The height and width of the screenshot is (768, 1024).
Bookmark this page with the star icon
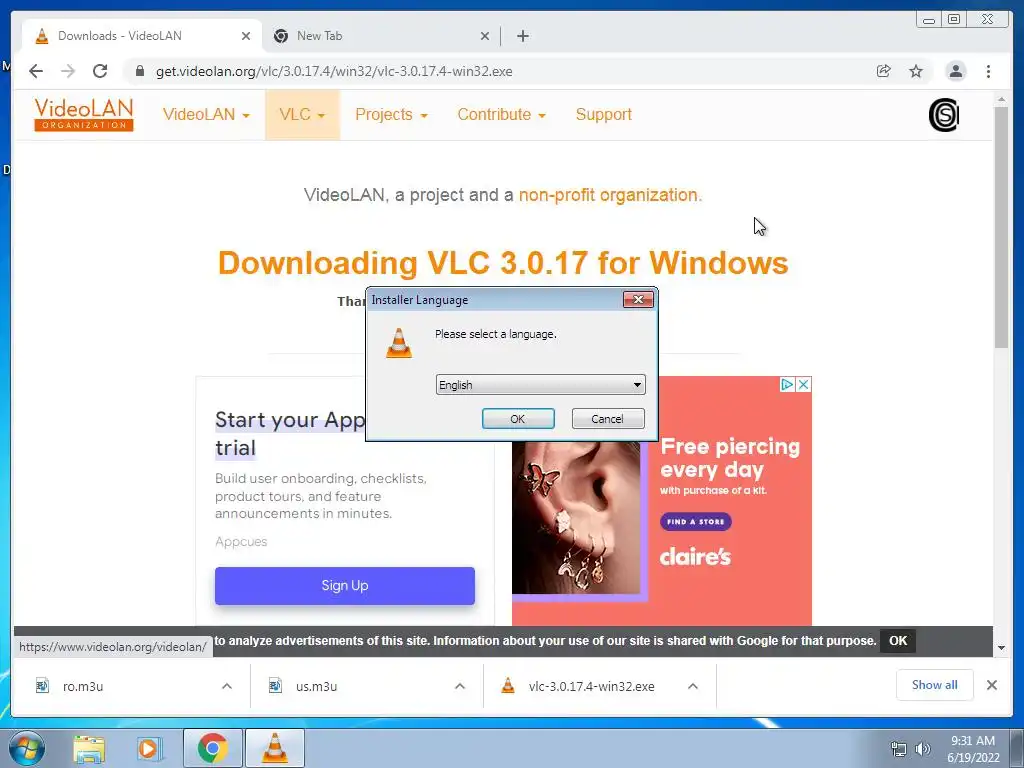pos(916,71)
